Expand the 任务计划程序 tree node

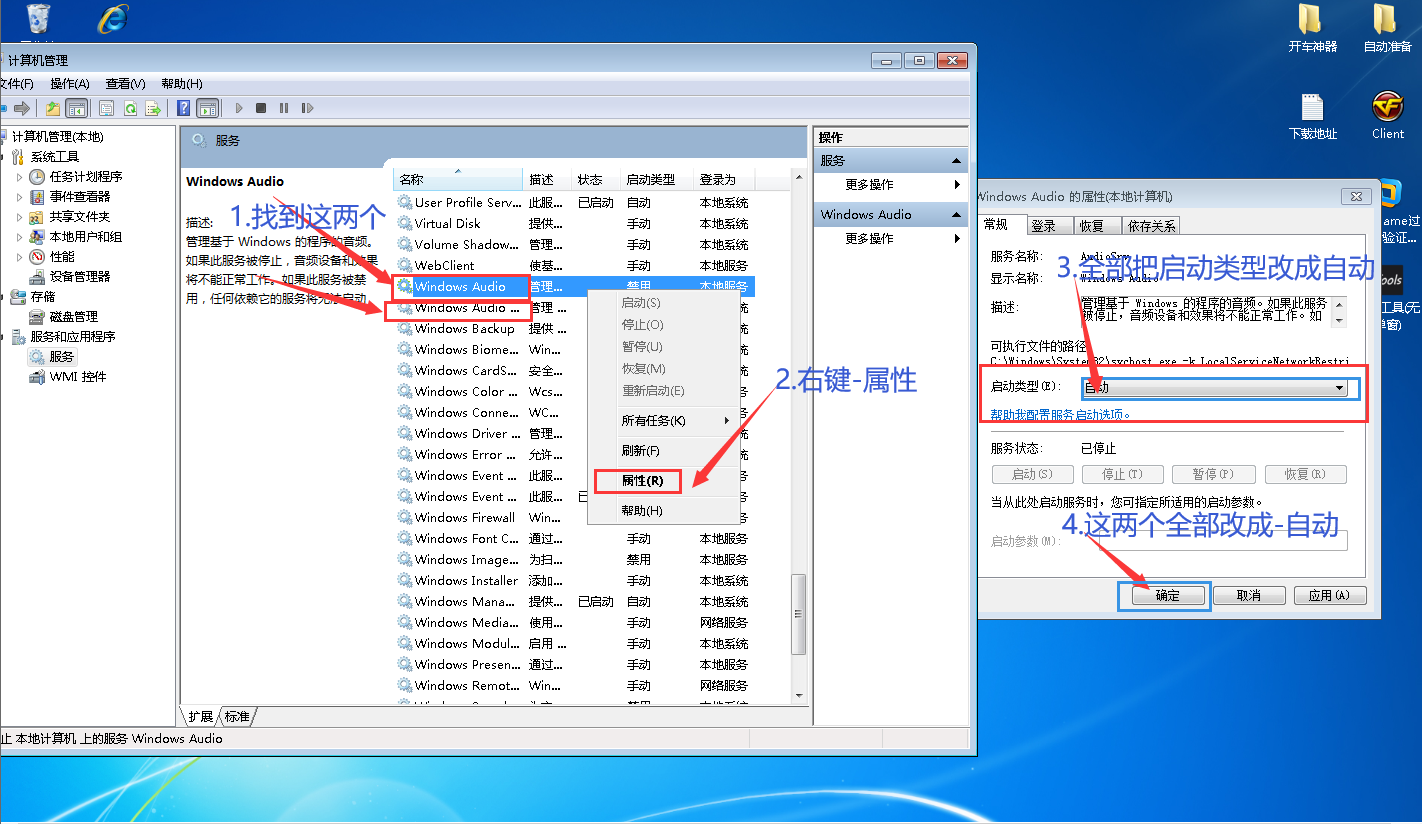tap(19, 176)
